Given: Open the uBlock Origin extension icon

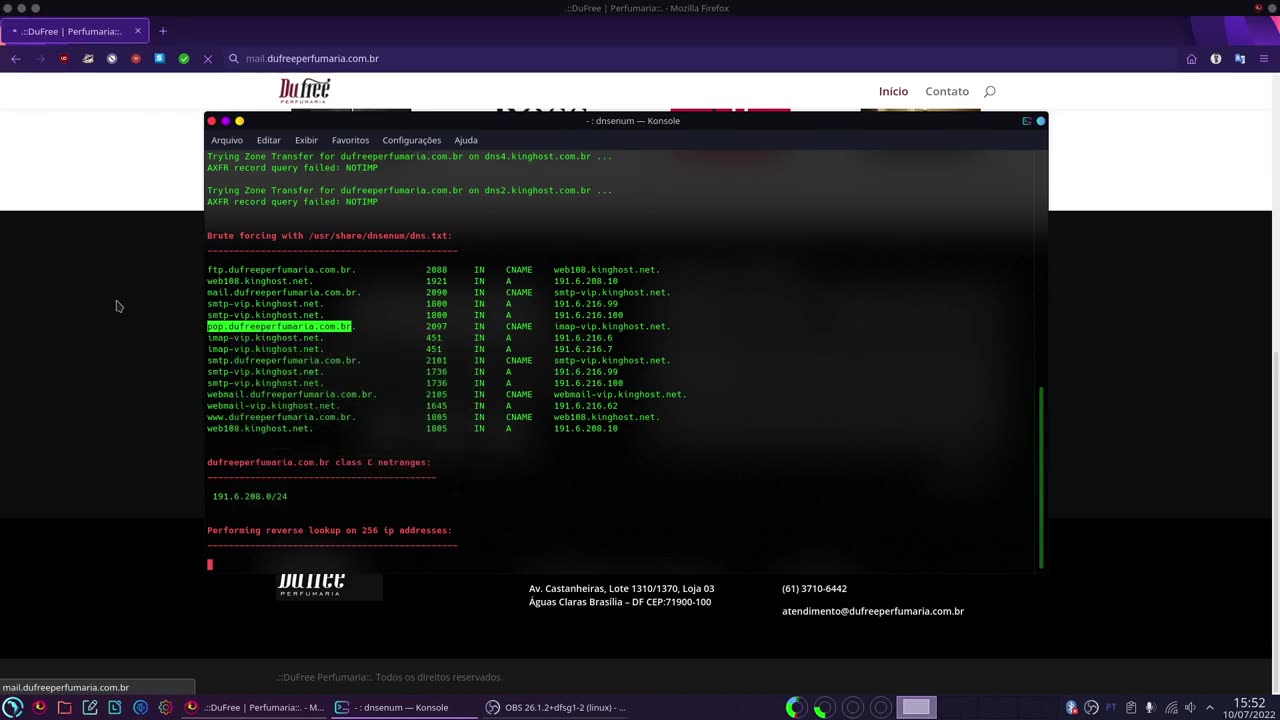Looking at the screenshot, I should (64, 59).
